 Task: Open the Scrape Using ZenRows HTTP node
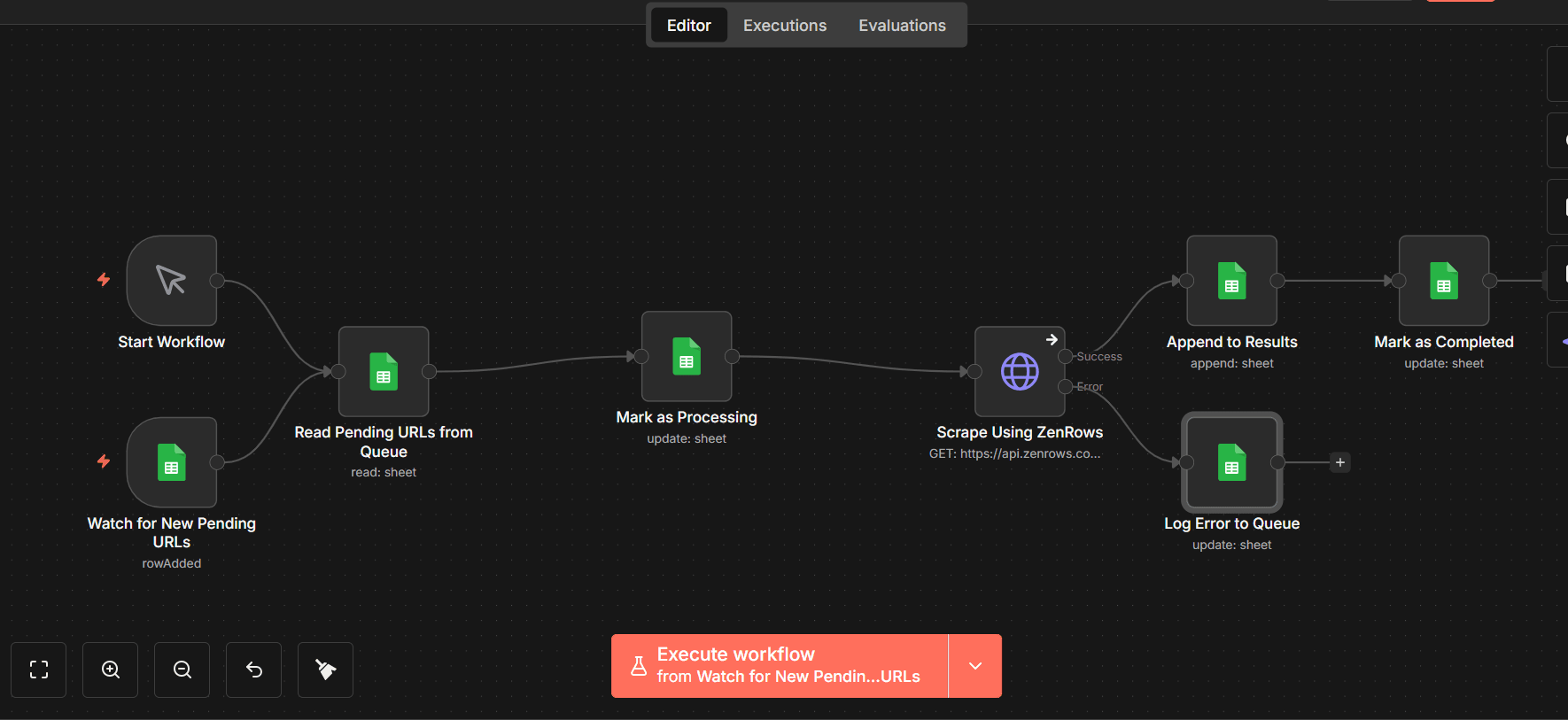[1020, 372]
